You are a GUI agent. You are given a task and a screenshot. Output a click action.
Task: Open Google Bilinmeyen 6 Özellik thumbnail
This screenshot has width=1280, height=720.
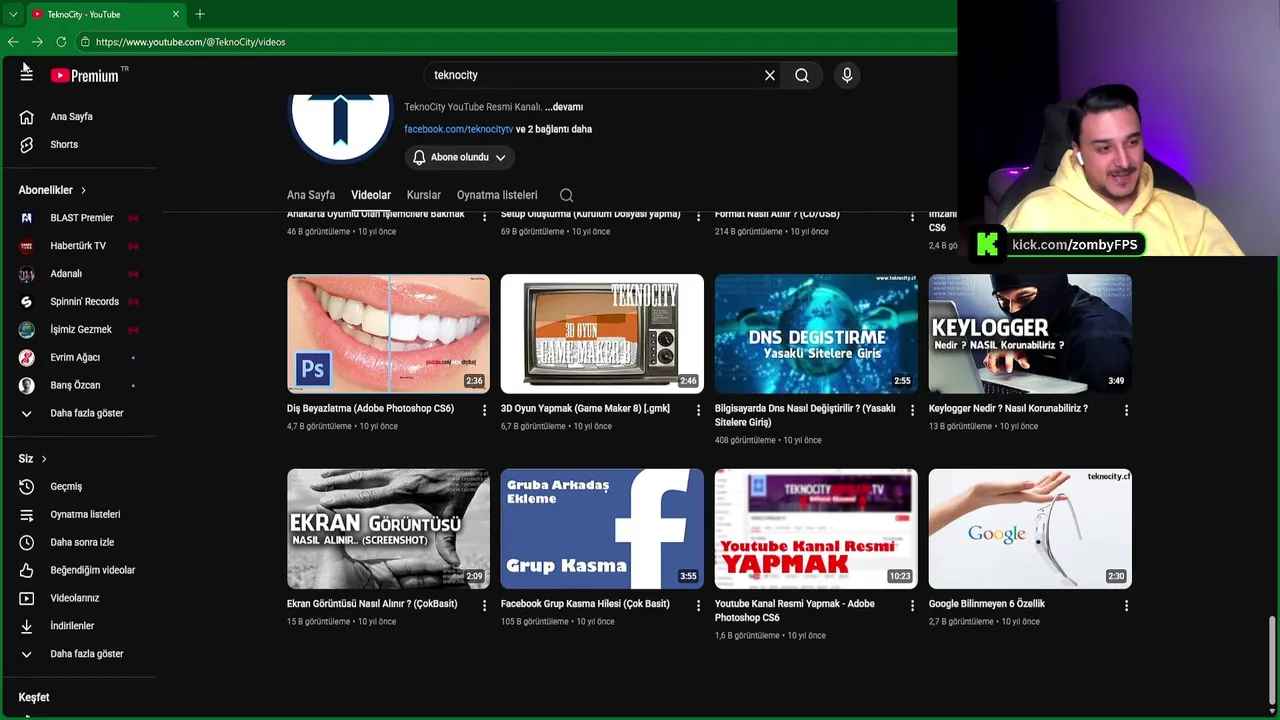tap(1030, 529)
